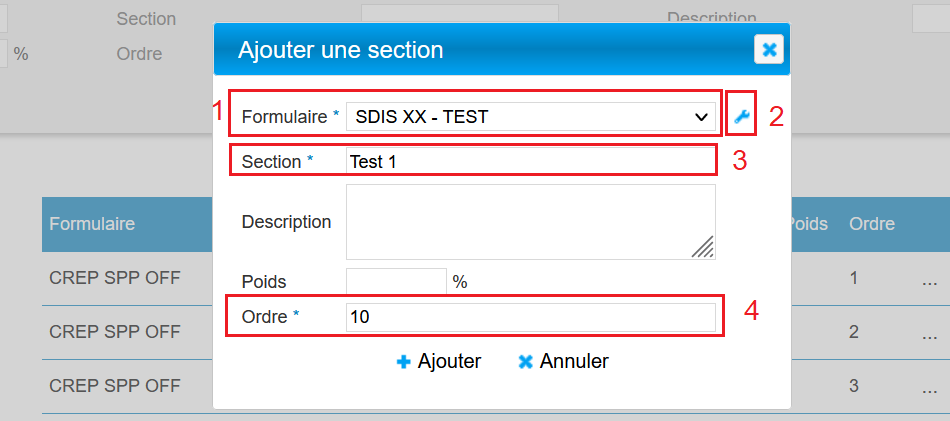The height and width of the screenshot is (421, 950).
Task: Sort by the Formulaire column header
Action: (92, 224)
